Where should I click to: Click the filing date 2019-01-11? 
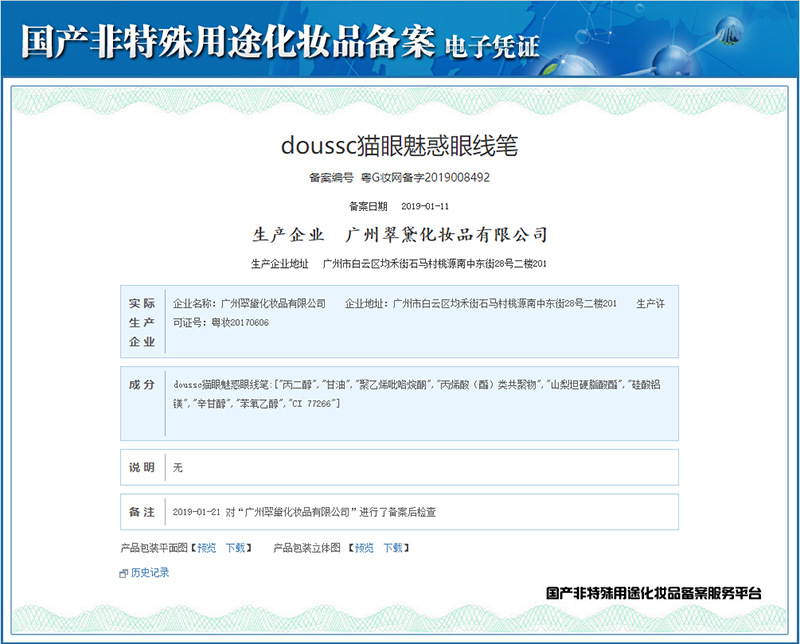click(x=425, y=206)
